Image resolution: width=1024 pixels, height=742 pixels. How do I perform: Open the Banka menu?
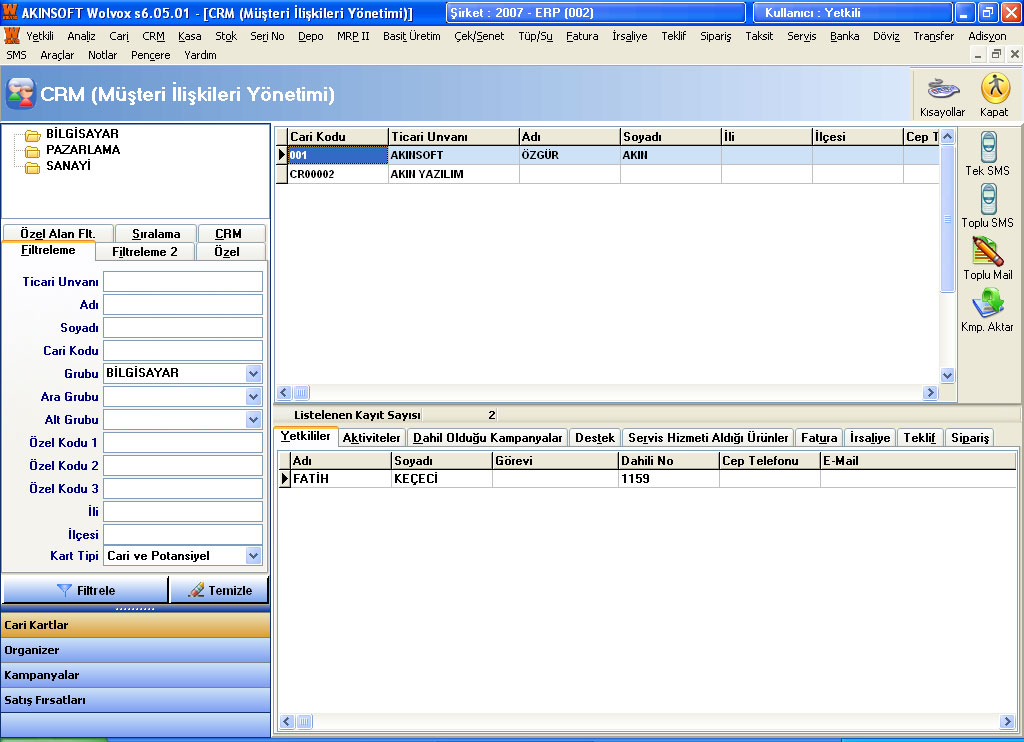click(x=844, y=36)
